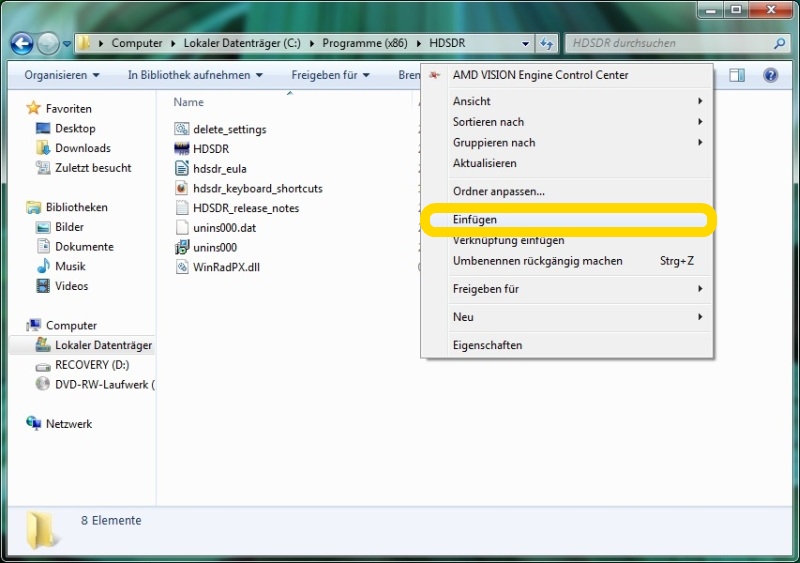800x563 pixels.
Task: Select RECOVERY (D:) drive in sidebar
Action: 91,365
